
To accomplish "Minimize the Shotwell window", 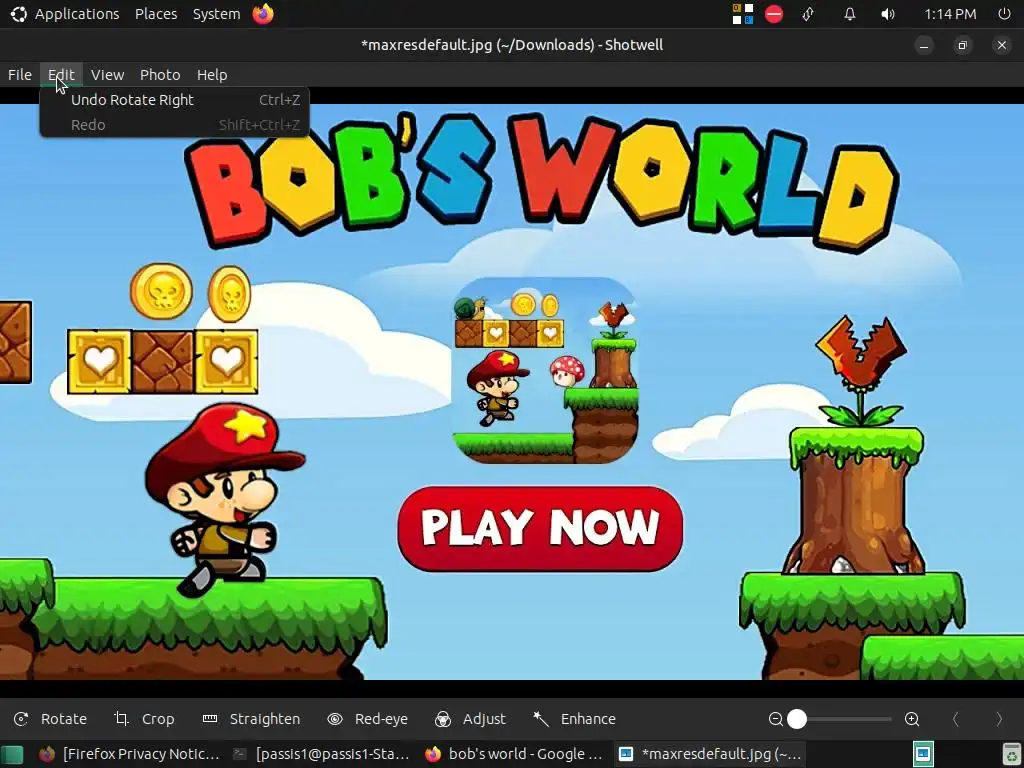I will pos(924,46).
